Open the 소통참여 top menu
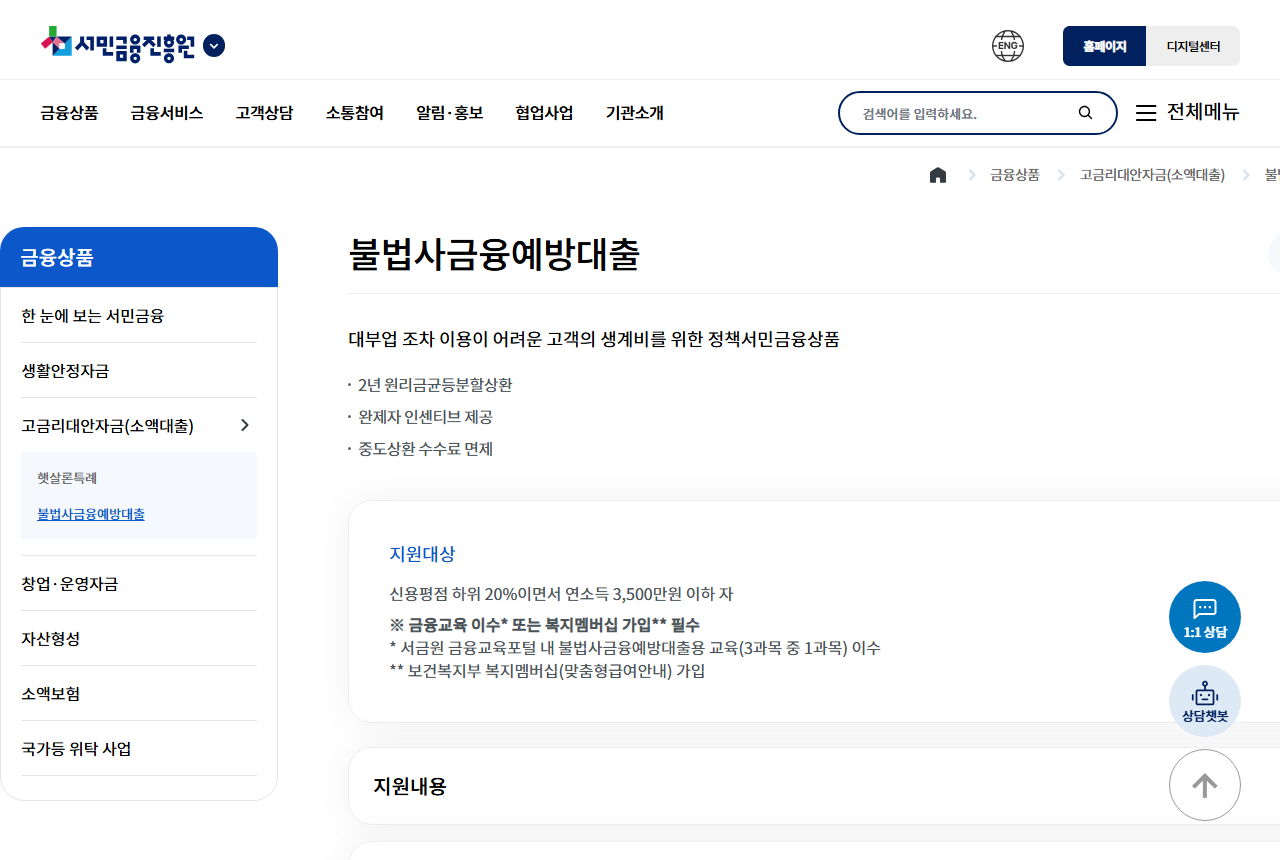Screen dimensions: 1280x860 point(355,113)
